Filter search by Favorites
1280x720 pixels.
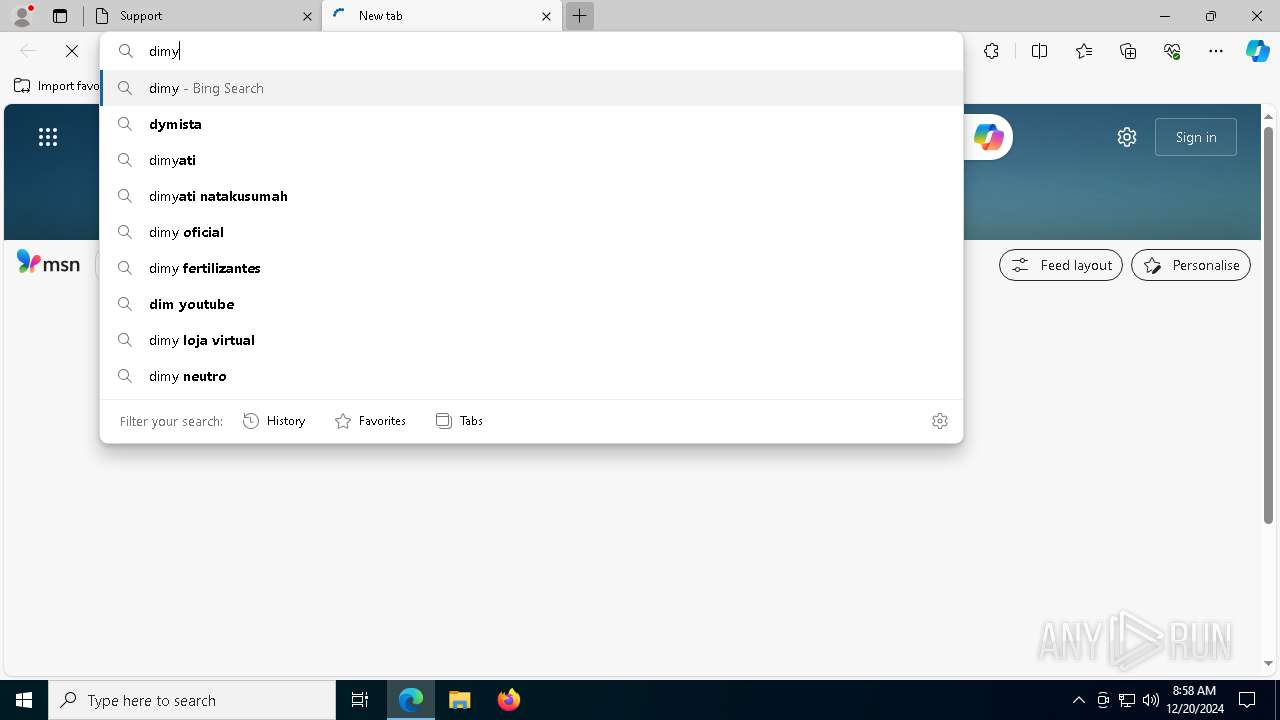(x=370, y=421)
